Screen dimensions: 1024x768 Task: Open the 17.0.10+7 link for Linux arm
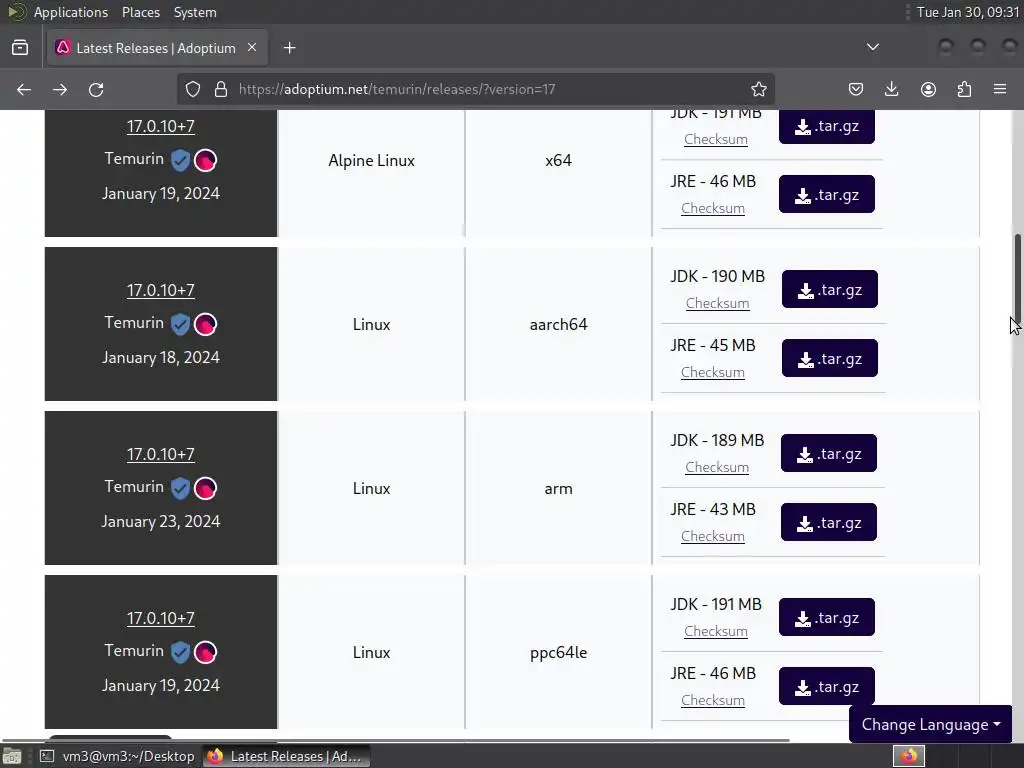[161, 454]
